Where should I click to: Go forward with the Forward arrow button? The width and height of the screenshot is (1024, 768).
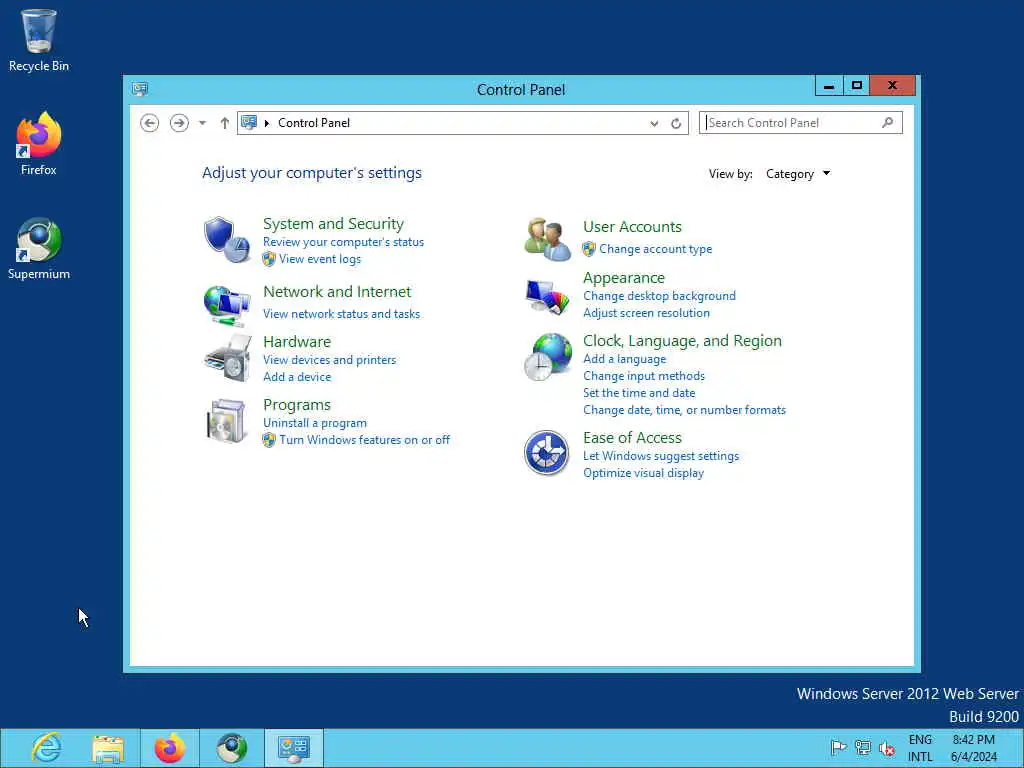coord(179,123)
